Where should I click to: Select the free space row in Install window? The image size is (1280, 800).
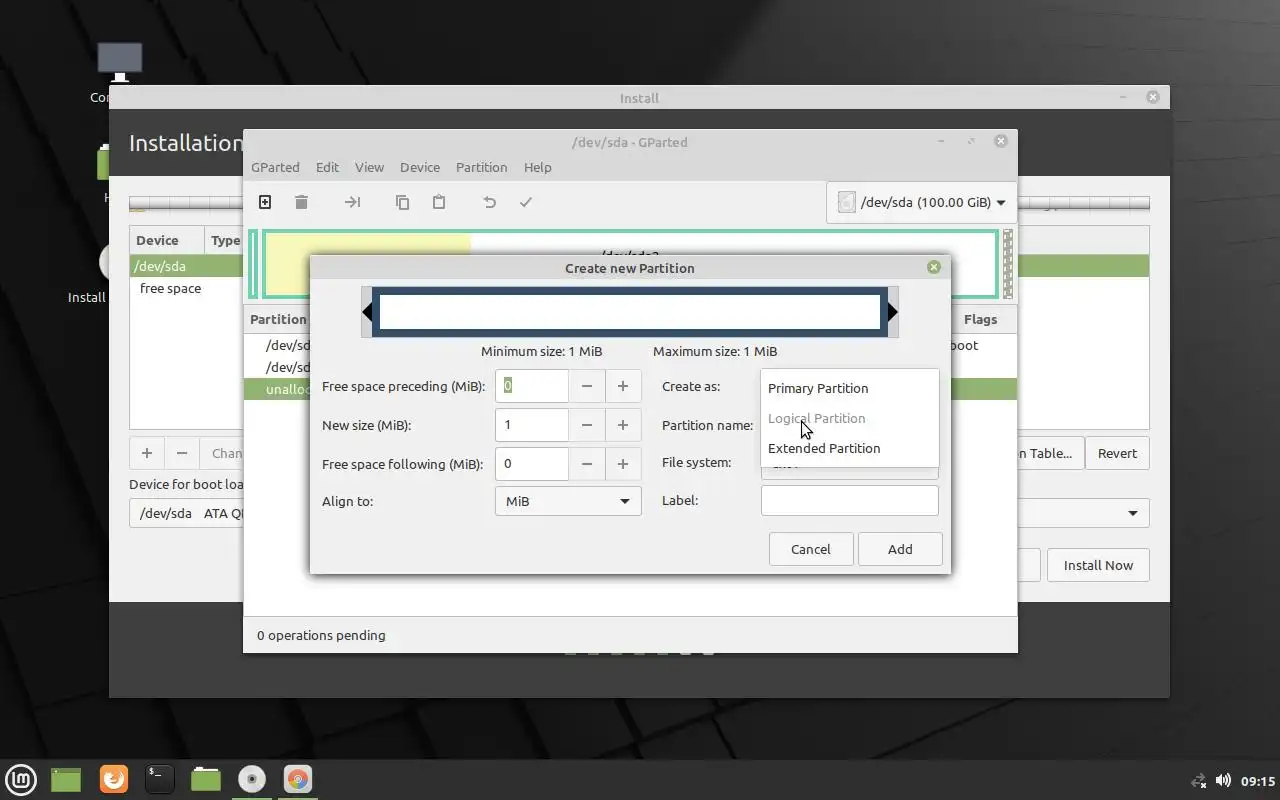pos(186,288)
